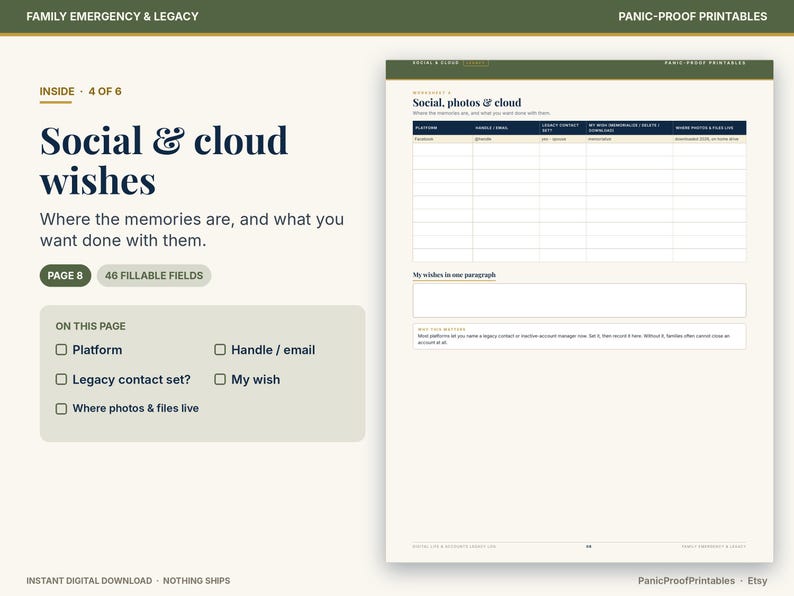This screenshot has width=794, height=596.
Task: Click the 'INSTANT DIGITAL DOWNLOAD · NOTHING SHIPS' footer
Action: pyautogui.click(x=128, y=581)
